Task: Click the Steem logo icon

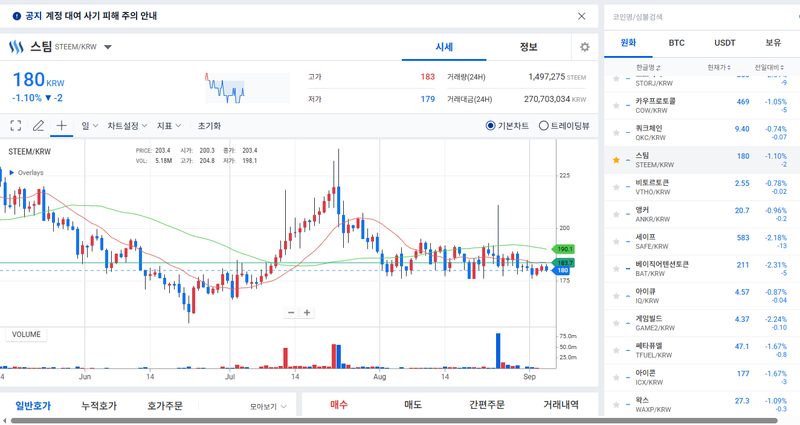Action: (16, 47)
